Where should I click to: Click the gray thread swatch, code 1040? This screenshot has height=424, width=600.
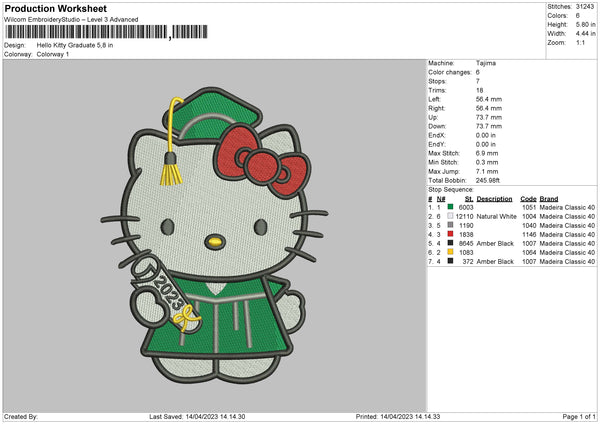[x=451, y=225]
